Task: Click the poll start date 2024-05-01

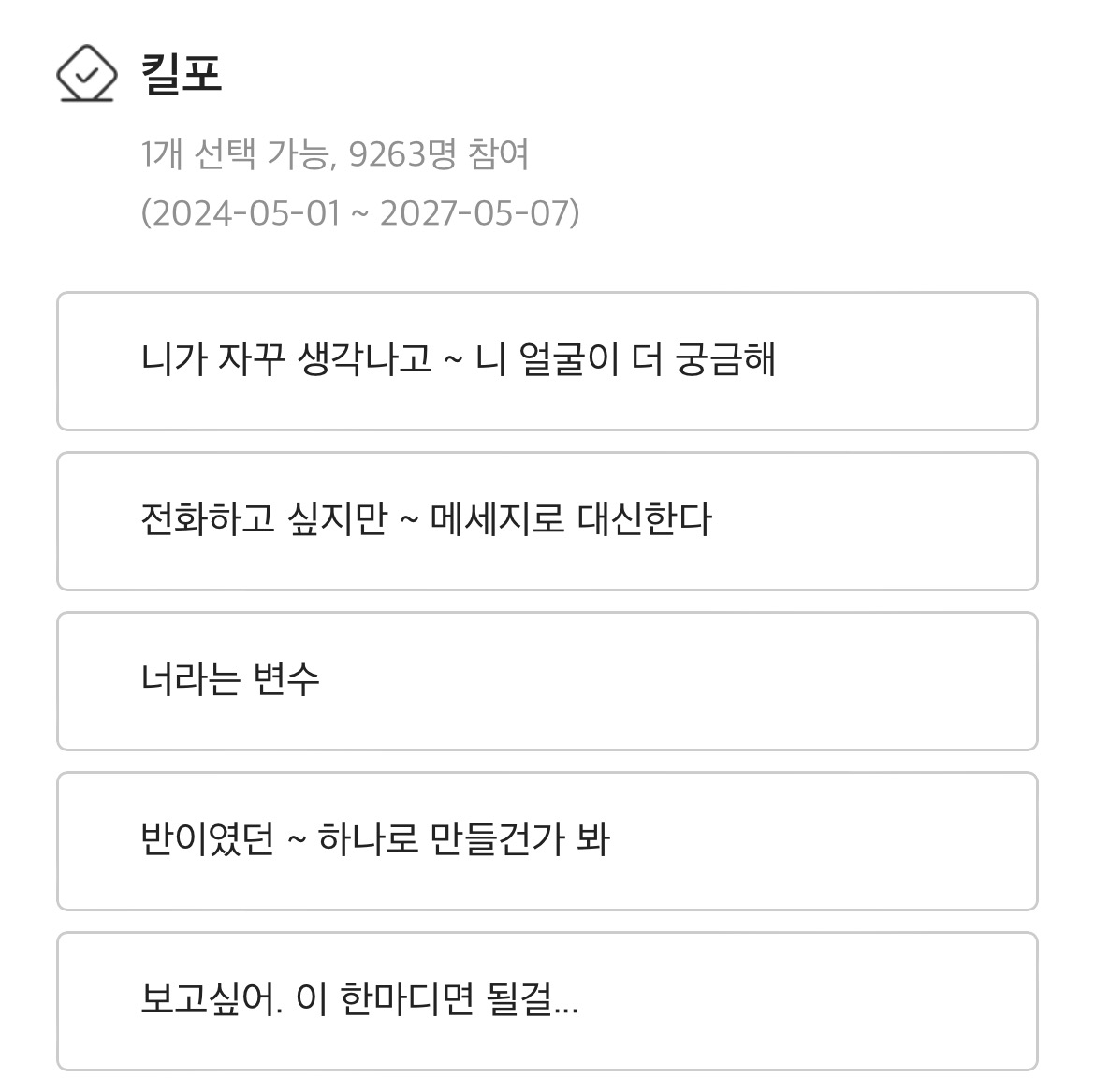Action: tap(246, 212)
